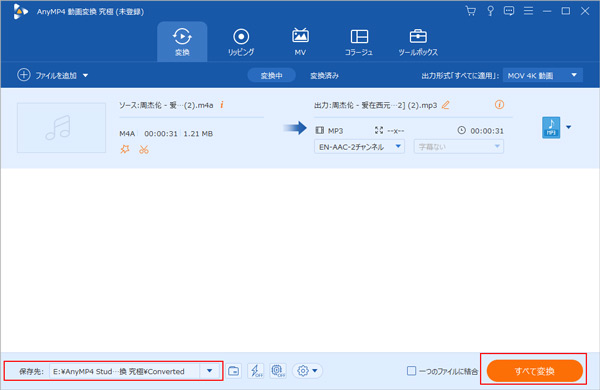The height and width of the screenshot is (390, 600).
Task: Click the output file name text
Action: point(375,105)
